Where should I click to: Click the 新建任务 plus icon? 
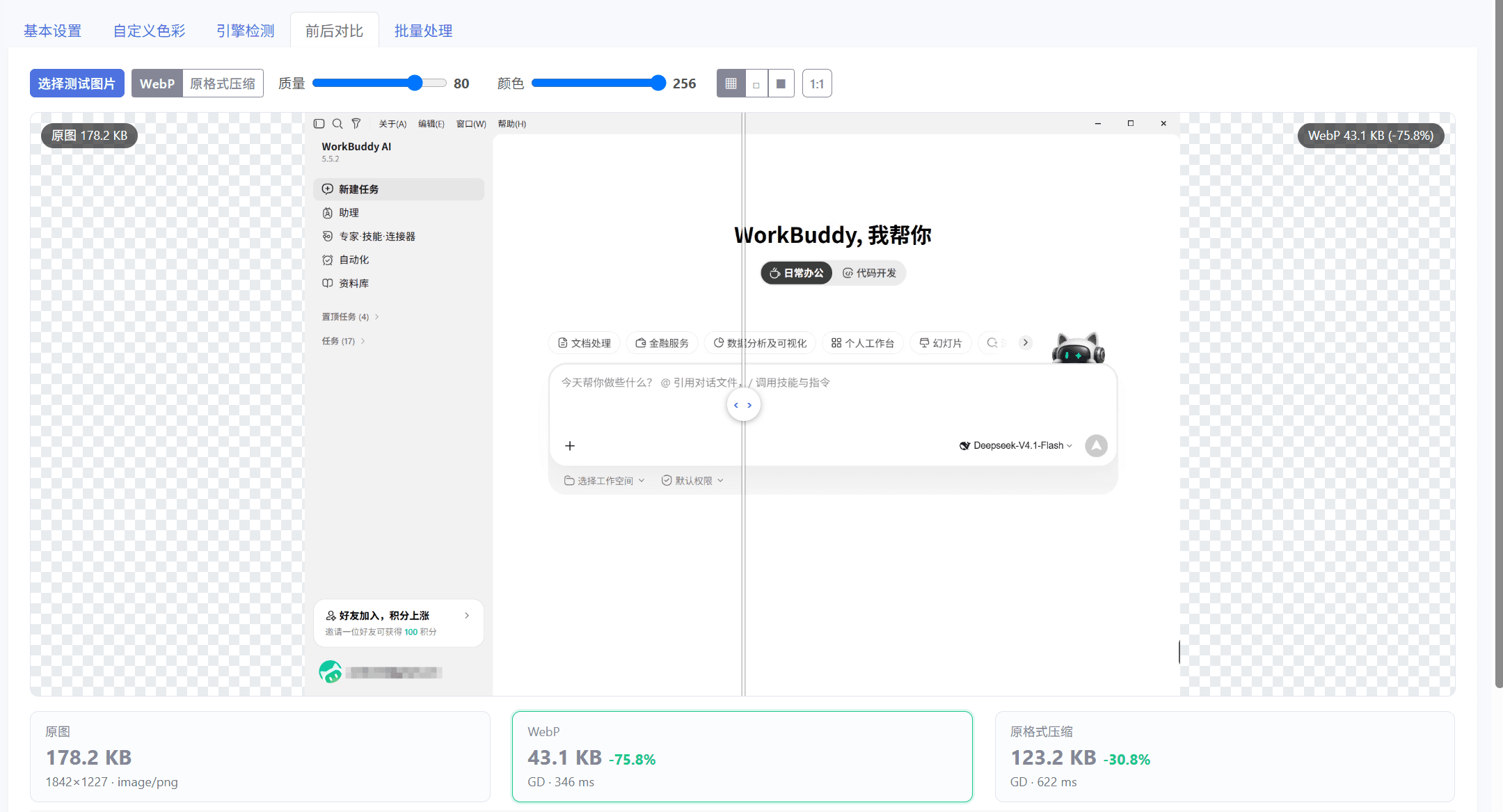click(328, 189)
